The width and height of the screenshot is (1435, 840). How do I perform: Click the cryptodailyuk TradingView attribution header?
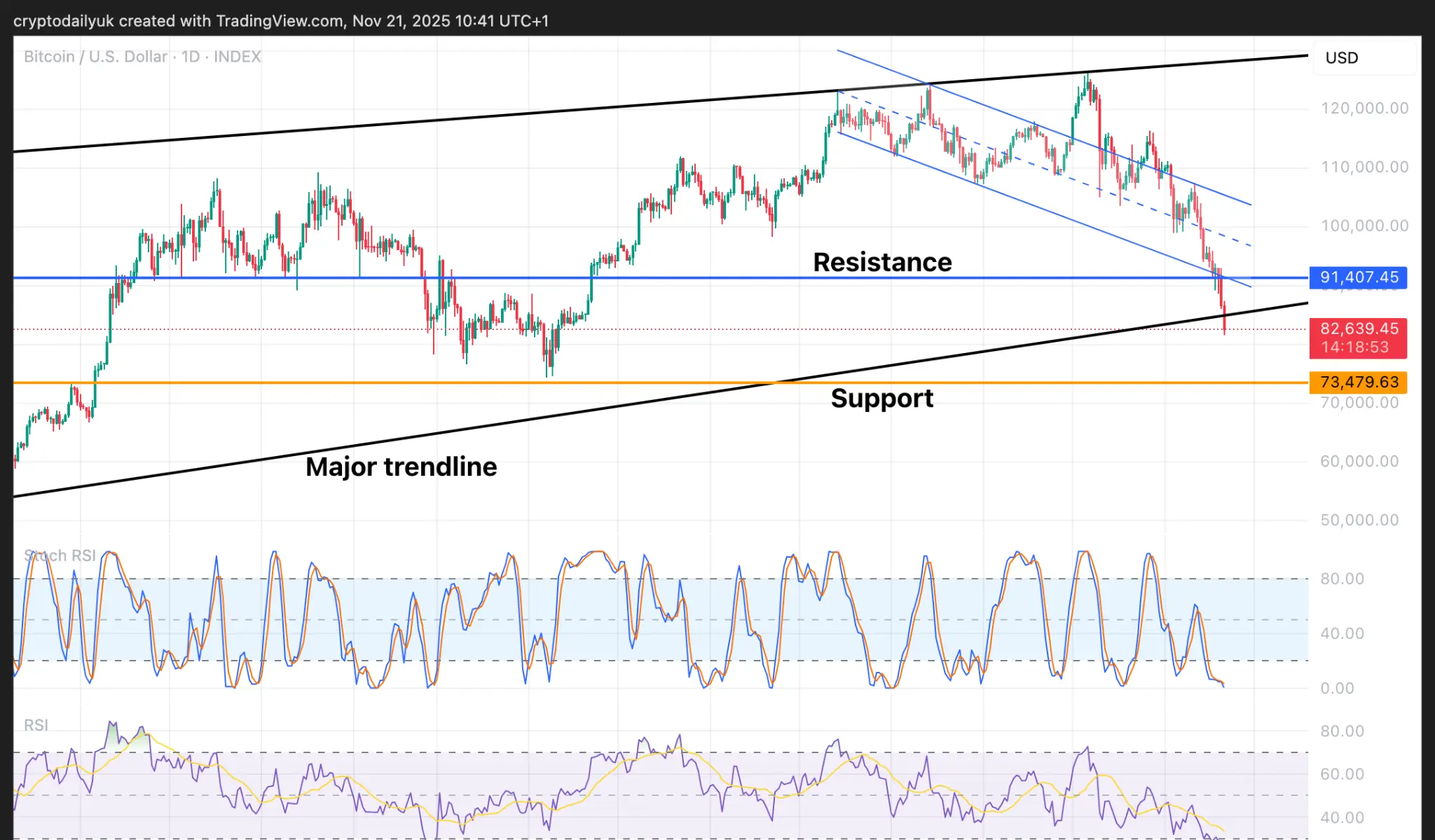[x=281, y=21]
